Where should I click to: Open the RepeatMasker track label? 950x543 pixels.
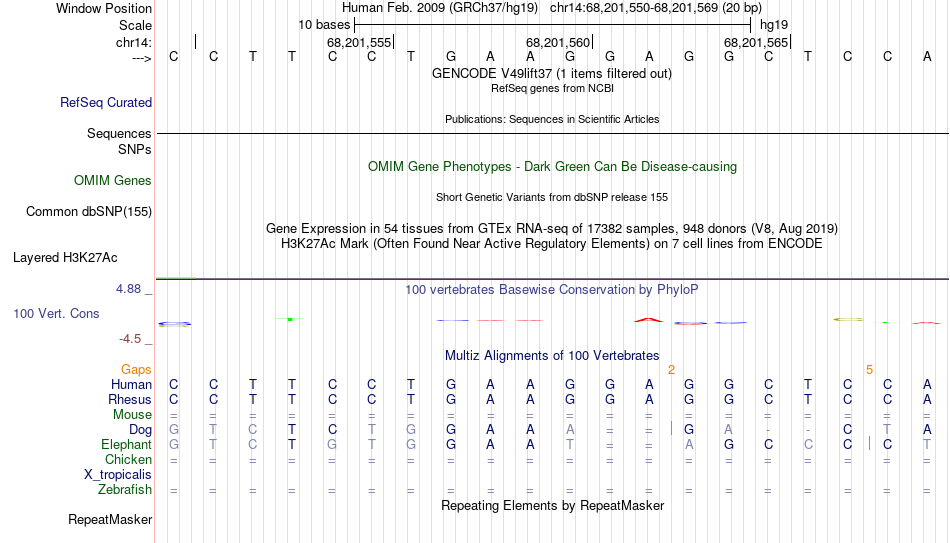click(x=110, y=519)
